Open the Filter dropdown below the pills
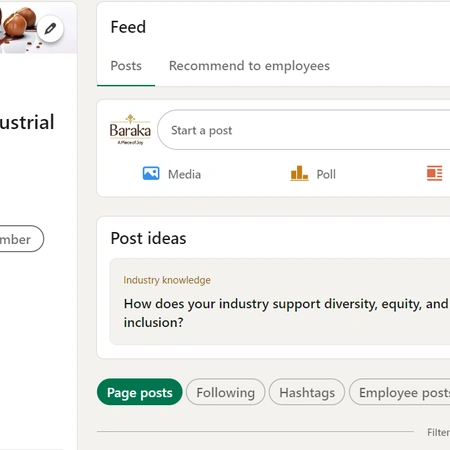This screenshot has width=450, height=450. pyautogui.click(x=438, y=432)
